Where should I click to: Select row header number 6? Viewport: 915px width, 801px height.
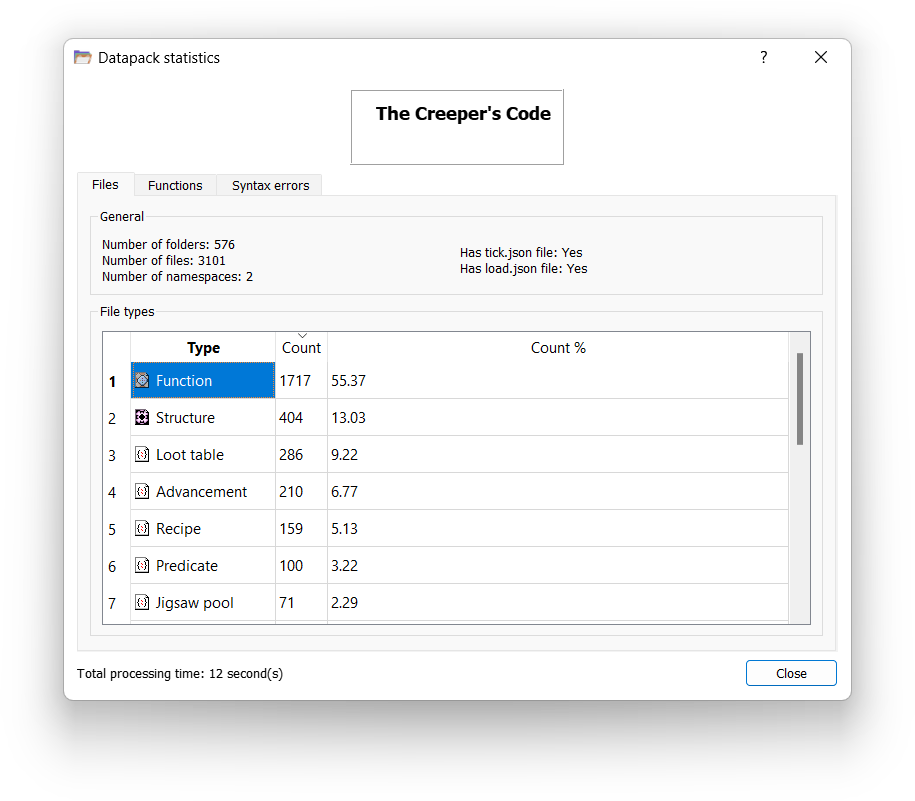116,566
